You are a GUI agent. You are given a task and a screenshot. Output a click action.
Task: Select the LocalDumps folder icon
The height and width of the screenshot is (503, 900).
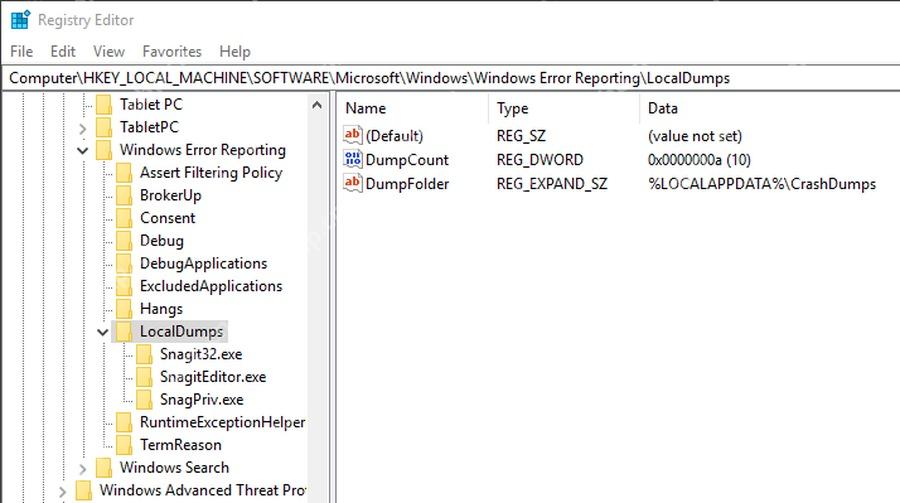(x=124, y=331)
